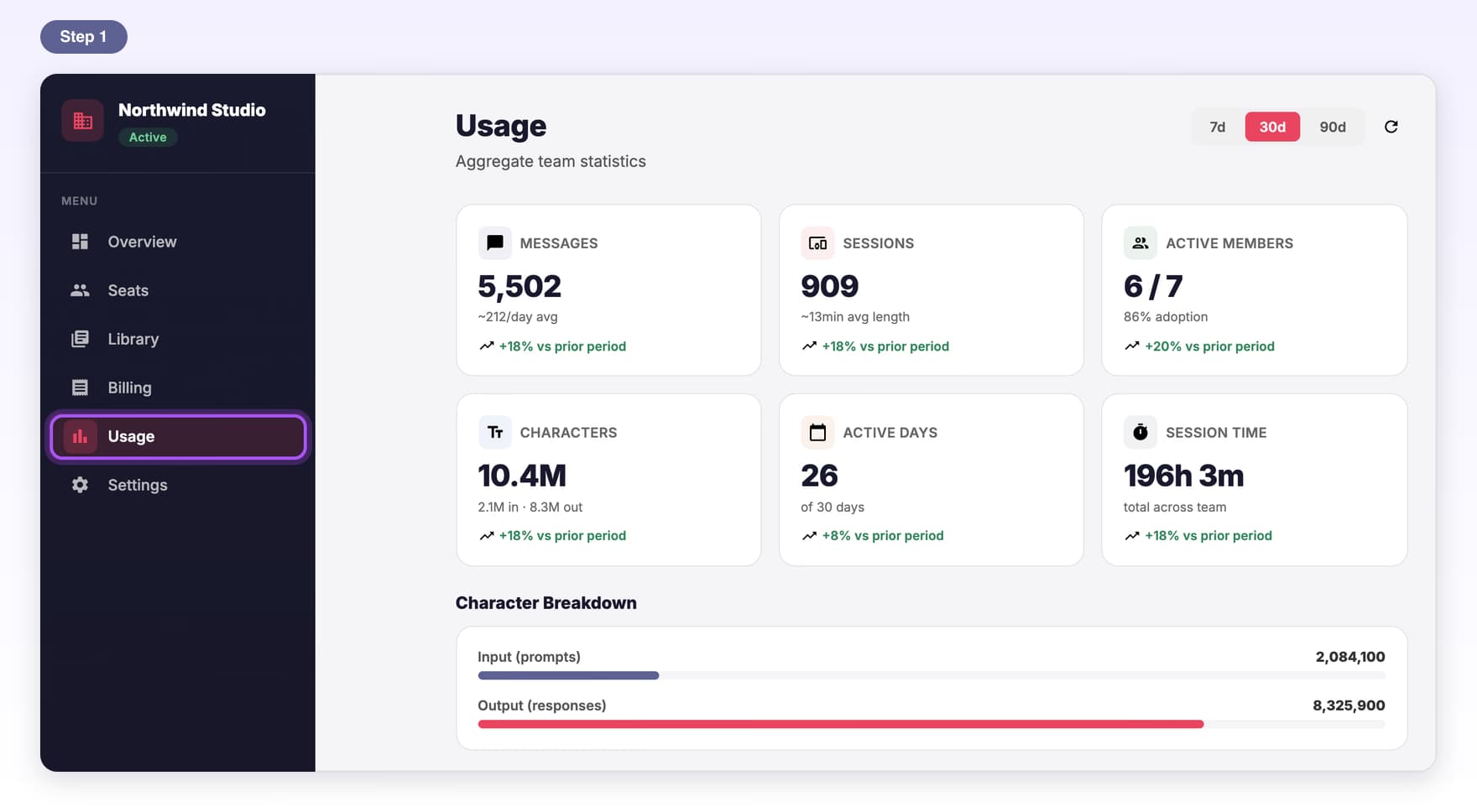
Task: Go to the Seats page
Action: [178, 290]
